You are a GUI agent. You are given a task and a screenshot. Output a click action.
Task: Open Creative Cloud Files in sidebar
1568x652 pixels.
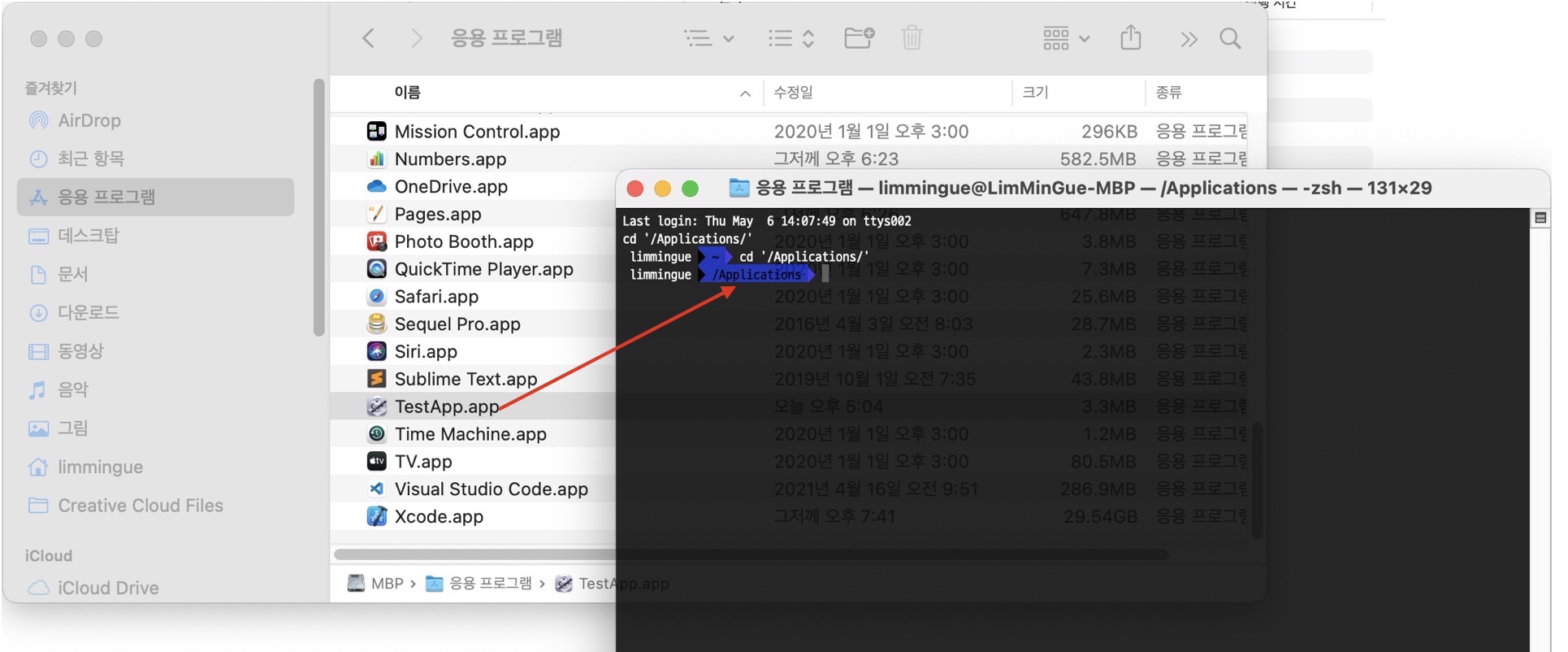point(140,506)
